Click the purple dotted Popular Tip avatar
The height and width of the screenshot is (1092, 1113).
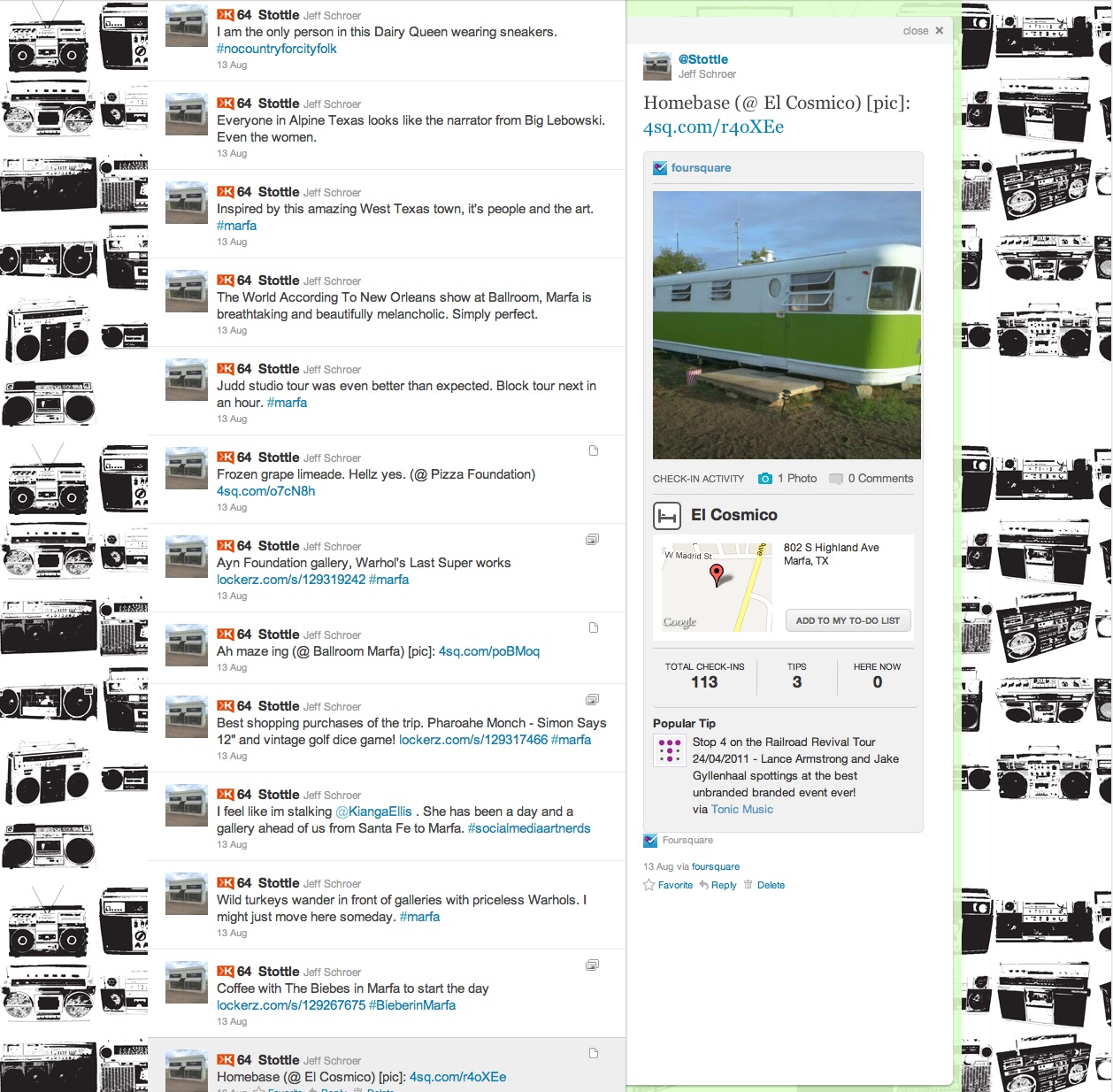pos(669,750)
